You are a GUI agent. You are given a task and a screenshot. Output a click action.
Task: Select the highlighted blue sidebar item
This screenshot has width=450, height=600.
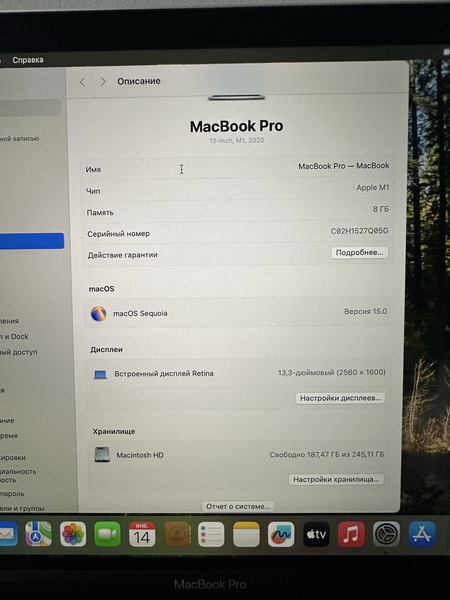[x=32, y=241]
